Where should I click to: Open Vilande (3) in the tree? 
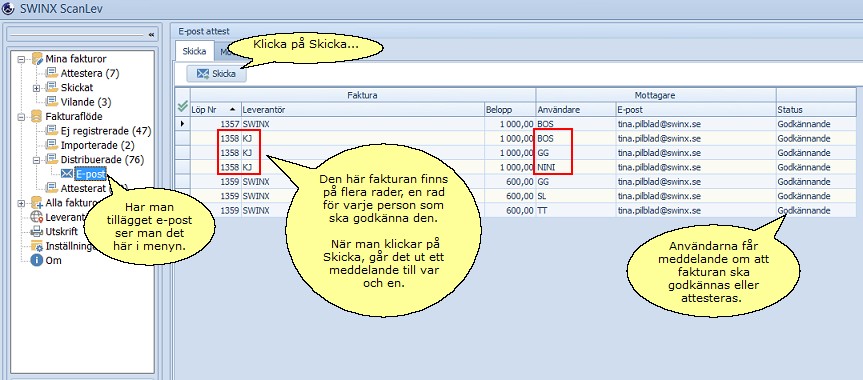point(86,102)
